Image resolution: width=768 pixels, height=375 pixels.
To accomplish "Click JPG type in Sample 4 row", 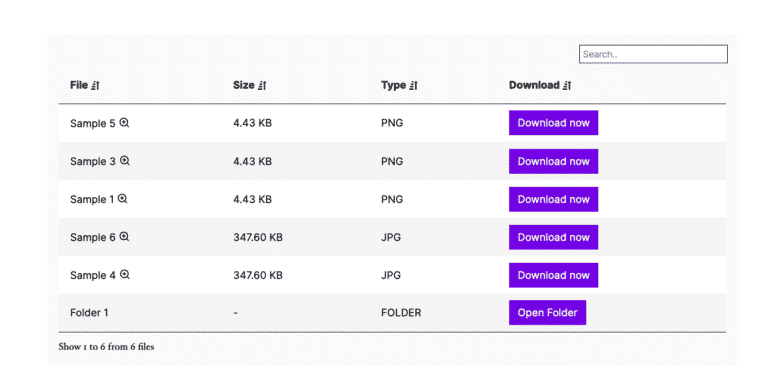I will [x=391, y=275].
